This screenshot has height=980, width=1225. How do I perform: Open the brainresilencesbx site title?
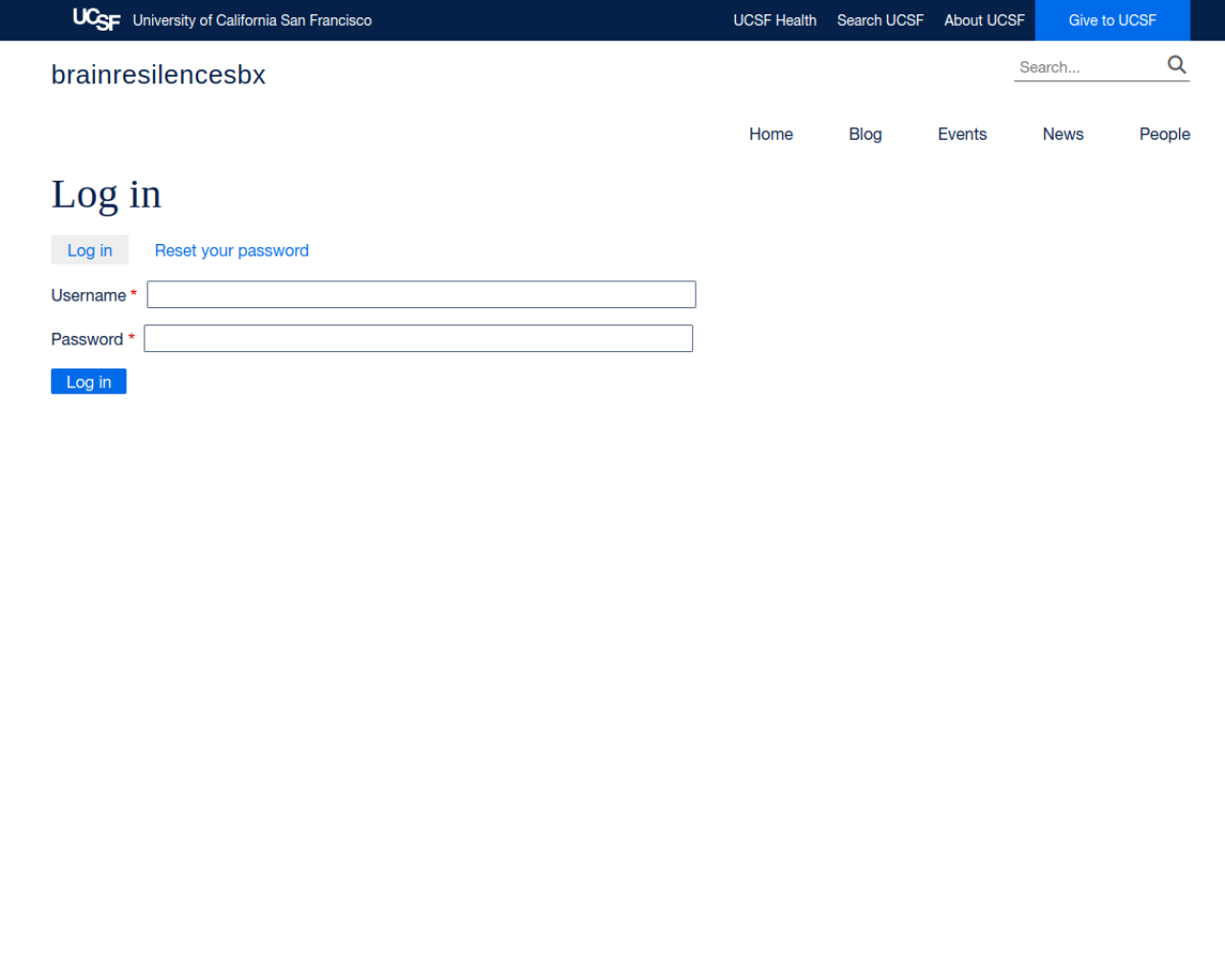pos(158,75)
